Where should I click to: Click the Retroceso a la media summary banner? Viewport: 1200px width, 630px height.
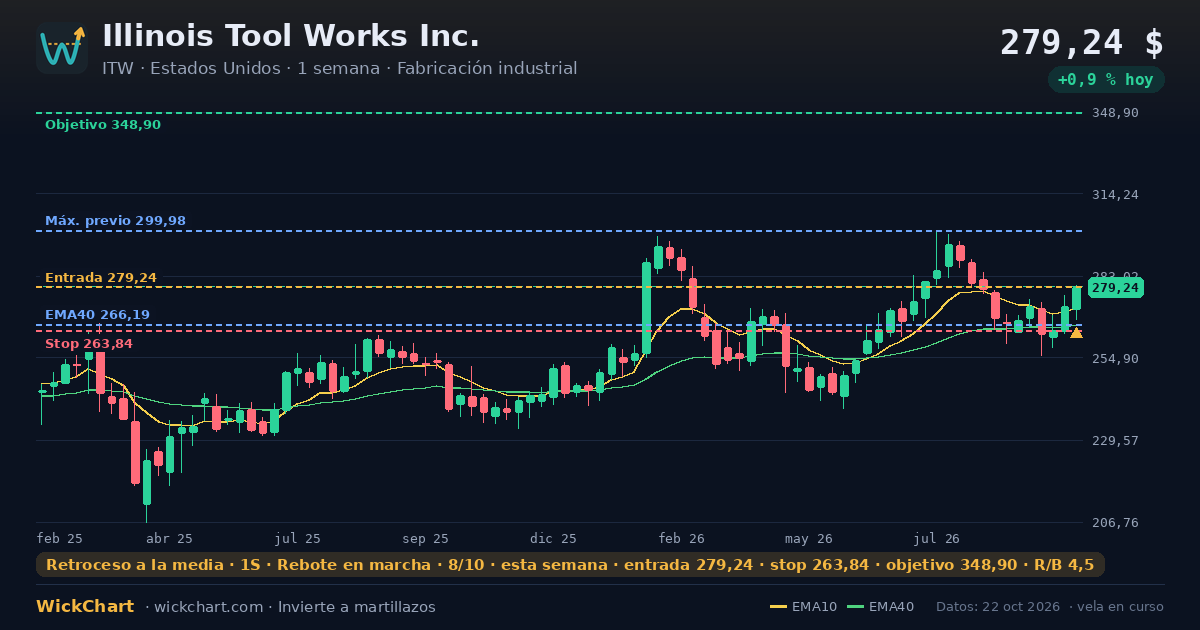(570, 565)
